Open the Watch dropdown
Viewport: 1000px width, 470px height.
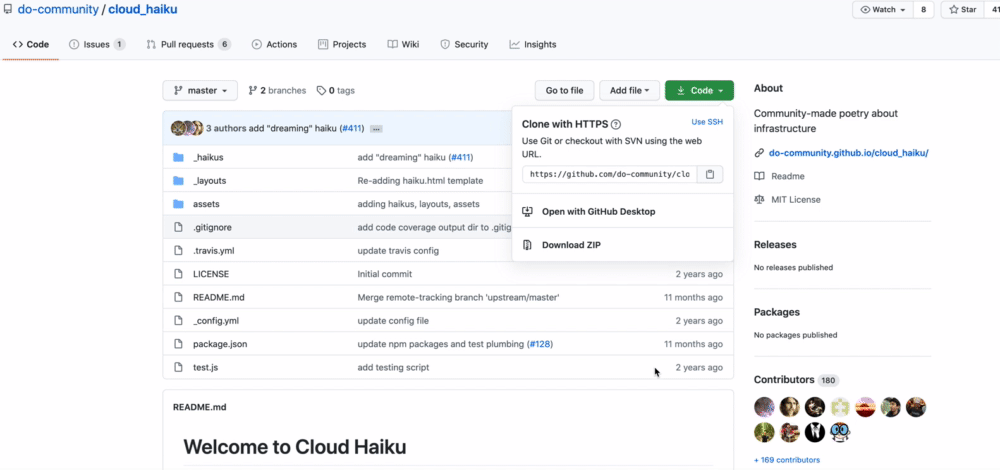(x=883, y=10)
